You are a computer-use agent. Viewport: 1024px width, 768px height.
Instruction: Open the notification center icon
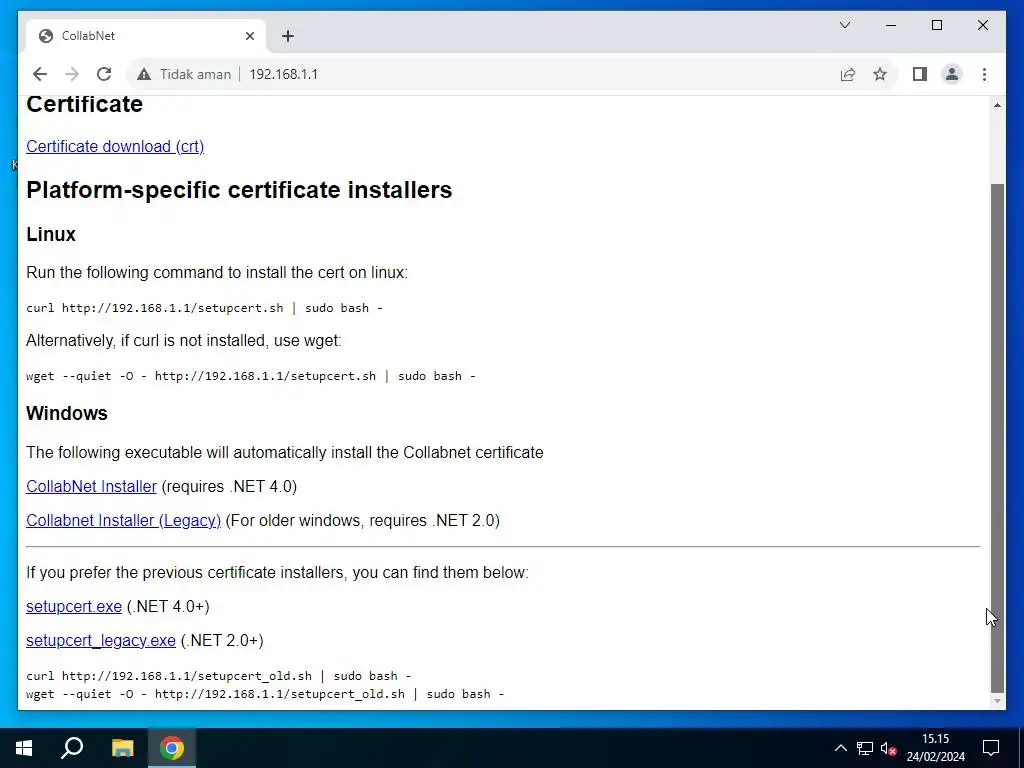pyautogui.click(x=991, y=748)
